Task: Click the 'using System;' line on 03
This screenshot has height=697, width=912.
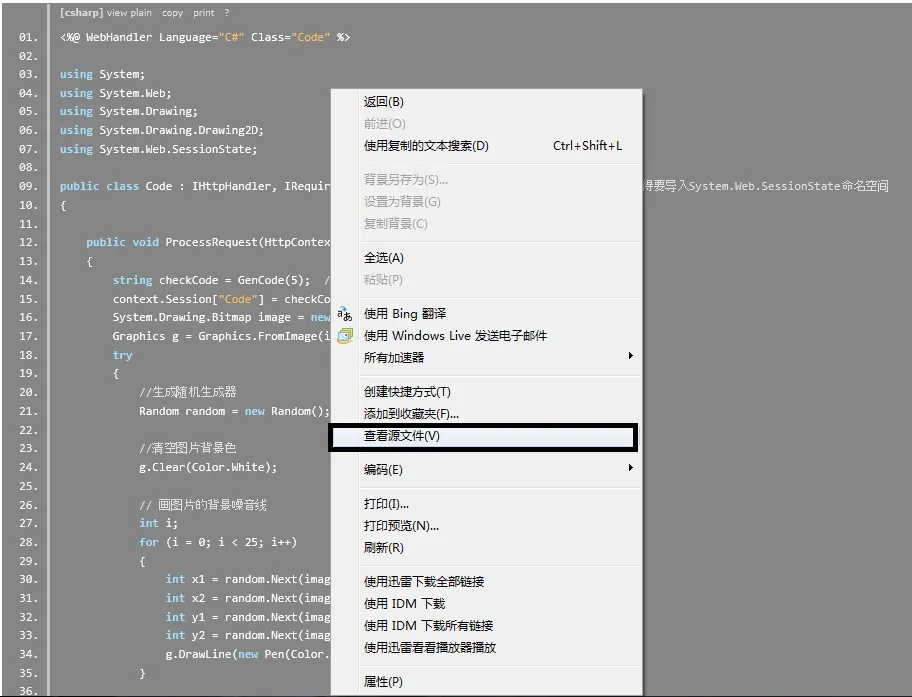Action: [102, 74]
